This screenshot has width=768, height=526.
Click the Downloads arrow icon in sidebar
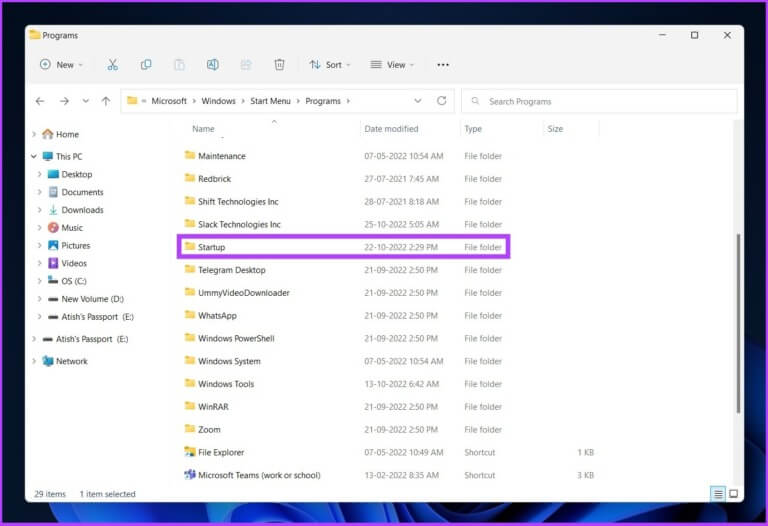point(53,210)
